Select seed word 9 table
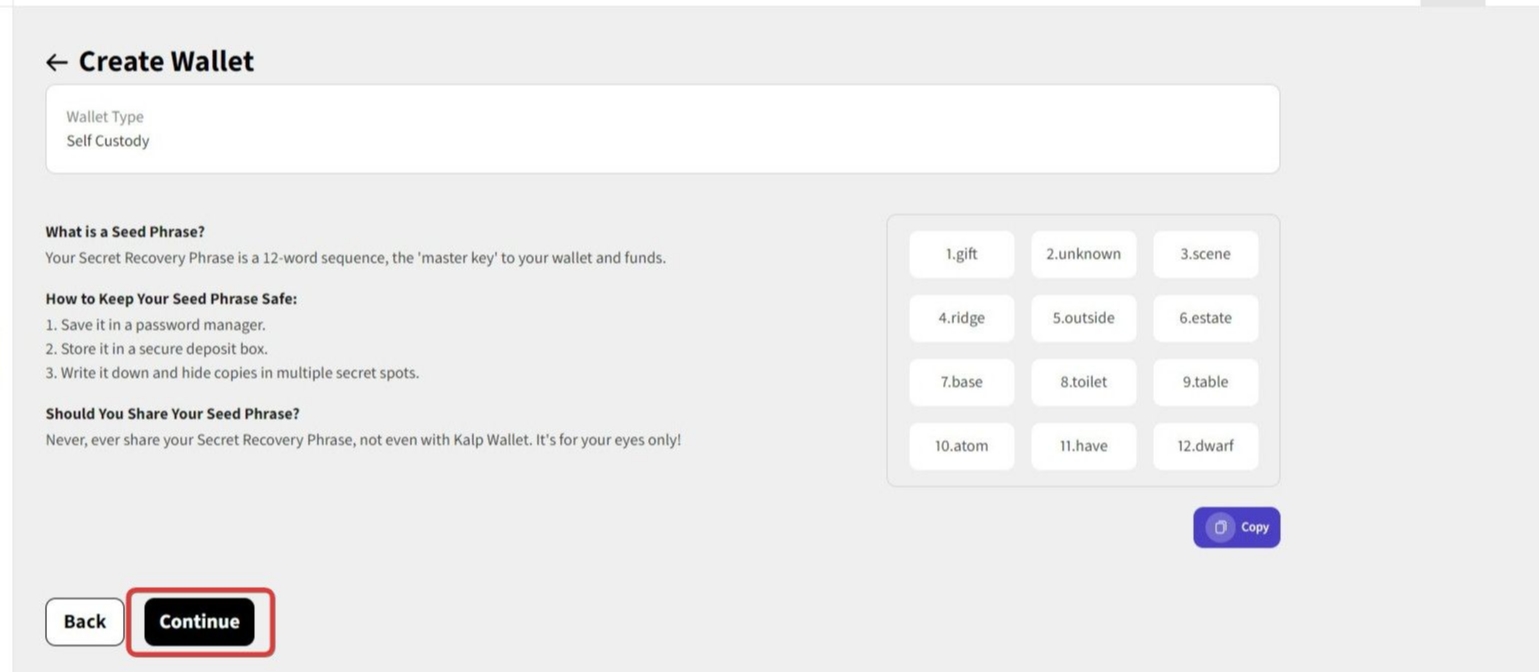 [x=1205, y=382]
